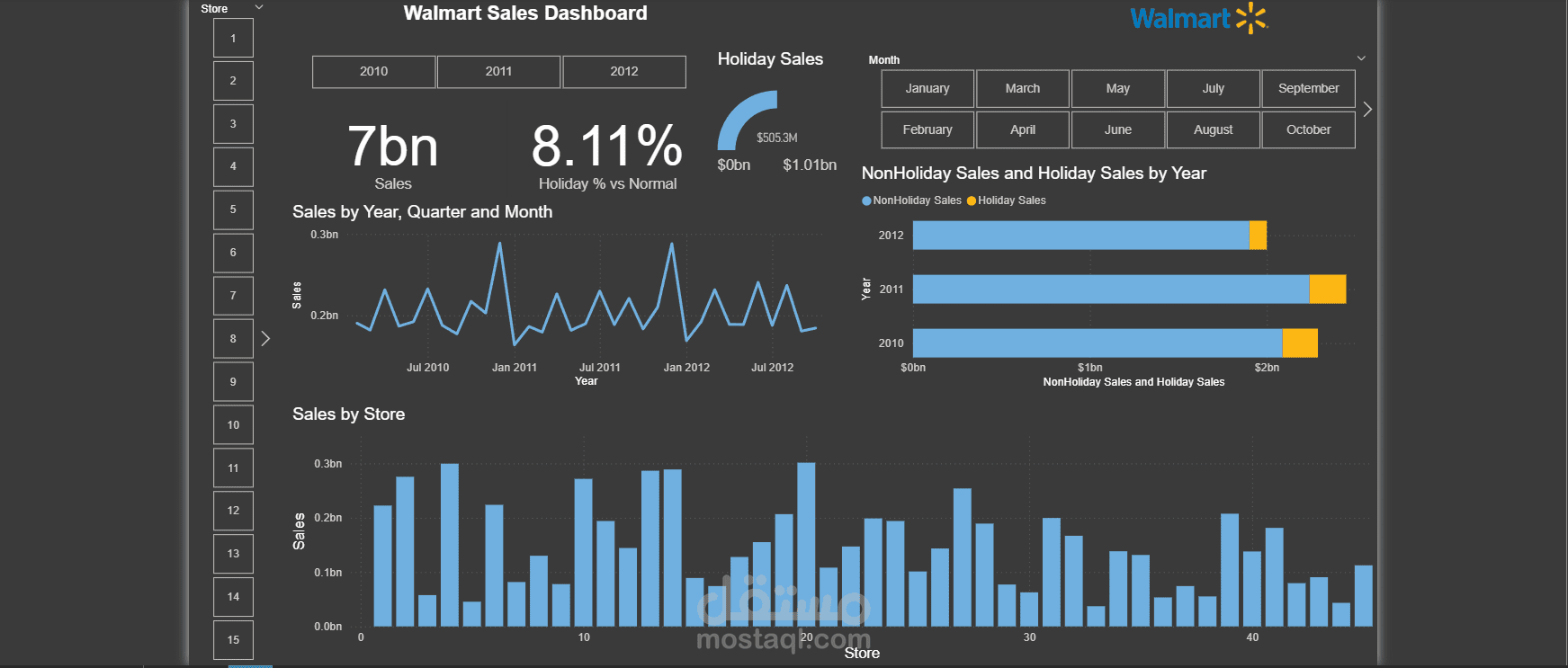Toggle Store 1 in the slicer
The width and height of the screenshot is (1568, 668).
pos(233,39)
